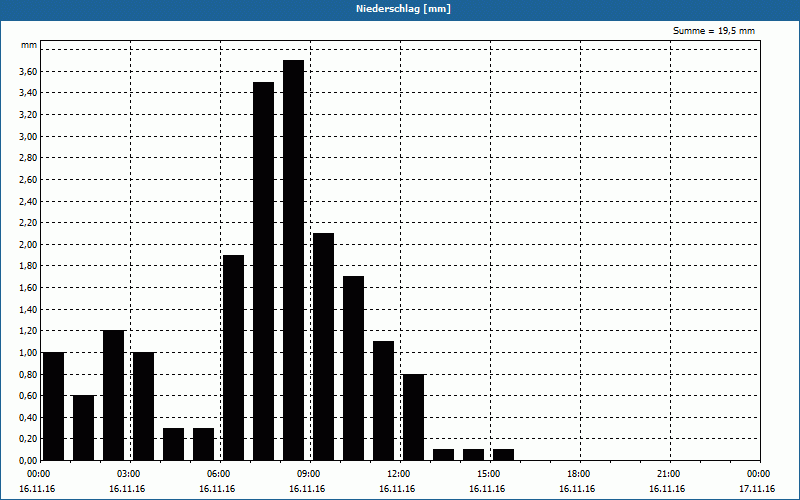Image resolution: width=800 pixels, height=500 pixels.
Task: Click the bar reaching 1,10 mm
Action: 383,401
